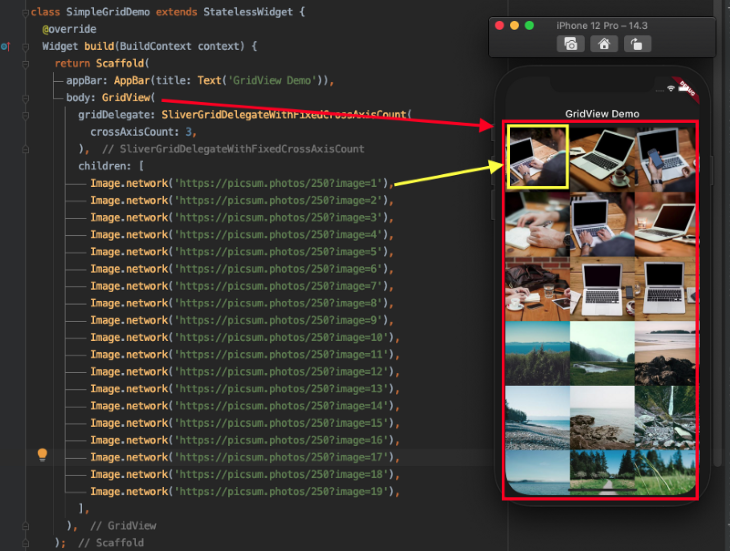Click the override gutter icon beside build
This screenshot has height=551, width=730.
pyautogui.click(x=6, y=46)
